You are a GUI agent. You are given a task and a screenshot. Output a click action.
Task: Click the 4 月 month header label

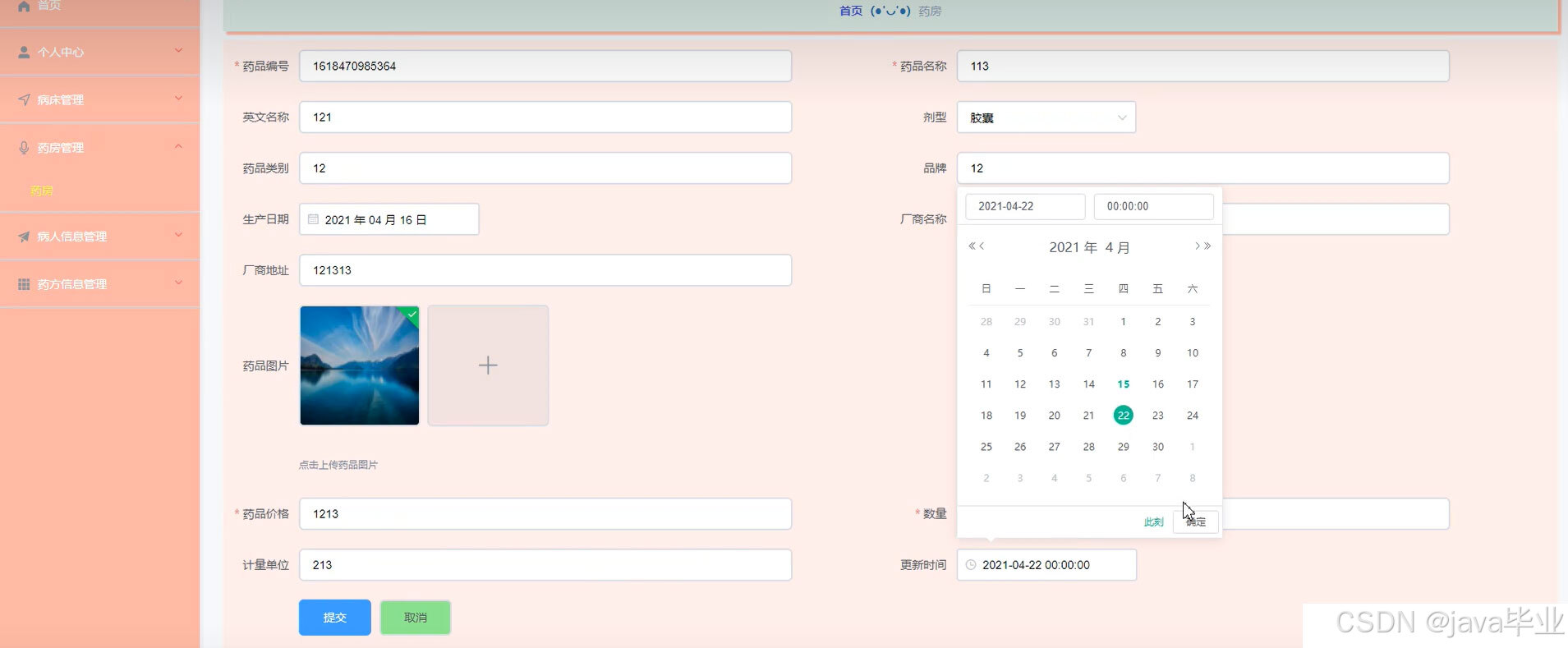point(1117,247)
